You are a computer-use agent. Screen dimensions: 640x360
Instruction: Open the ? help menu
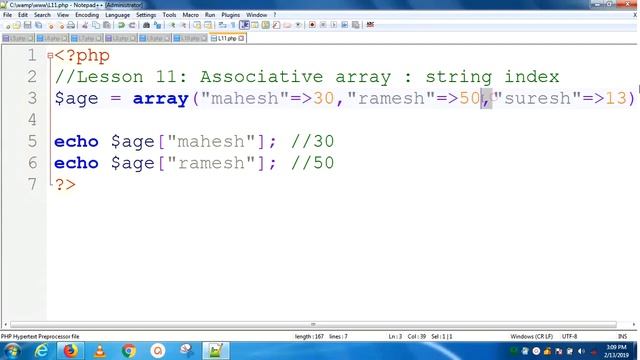(x=275, y=15)
